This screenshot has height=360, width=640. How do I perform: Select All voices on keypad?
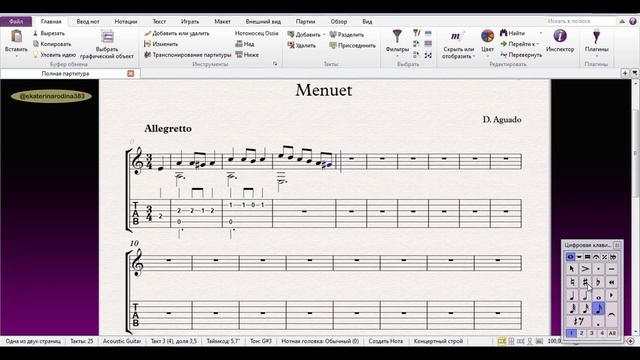612,333
